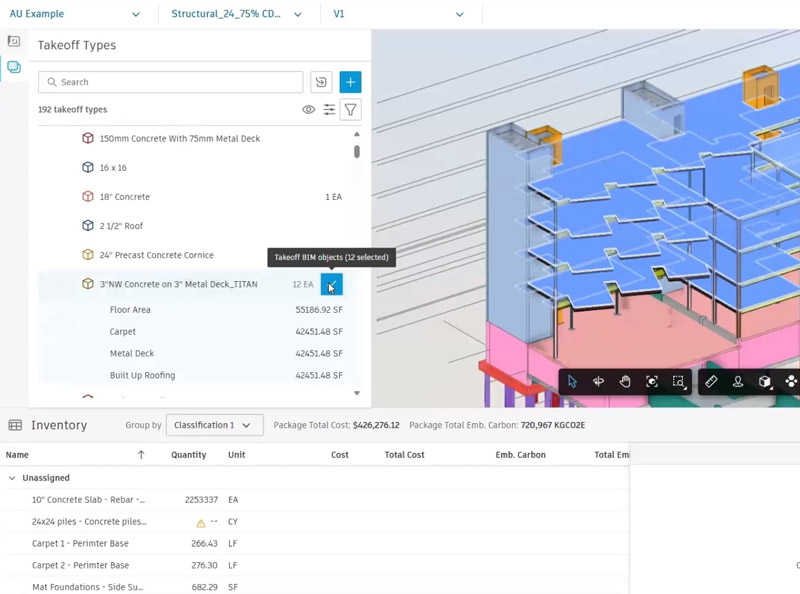Open the Classification 1 group-by dropdown

point(213,425)
